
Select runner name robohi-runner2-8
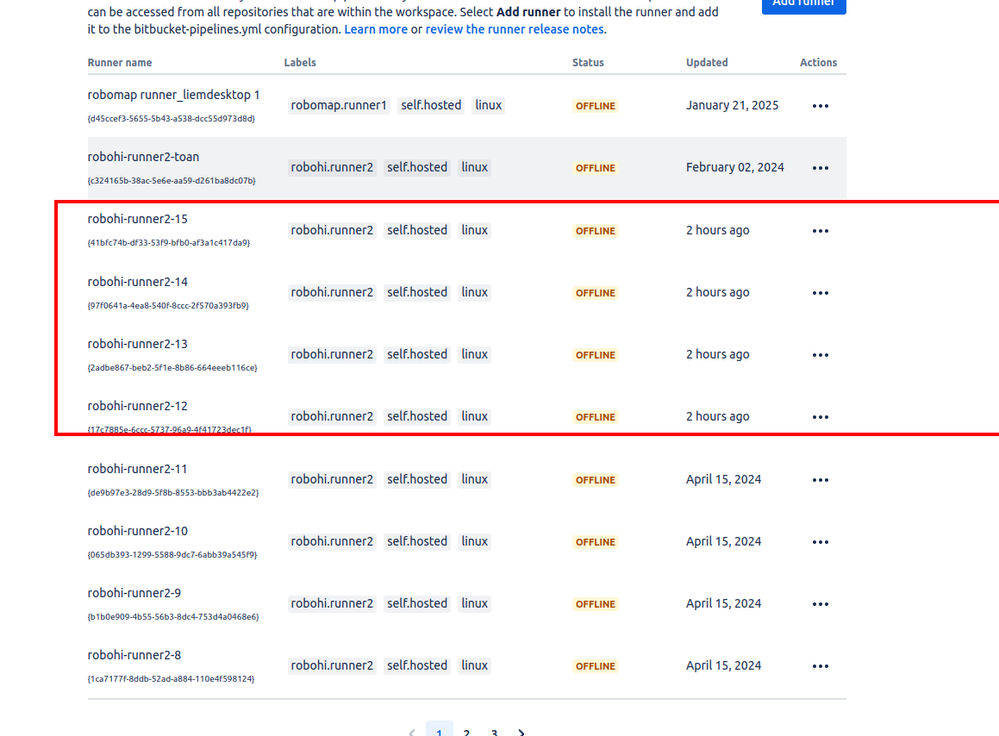pos(134,655)
